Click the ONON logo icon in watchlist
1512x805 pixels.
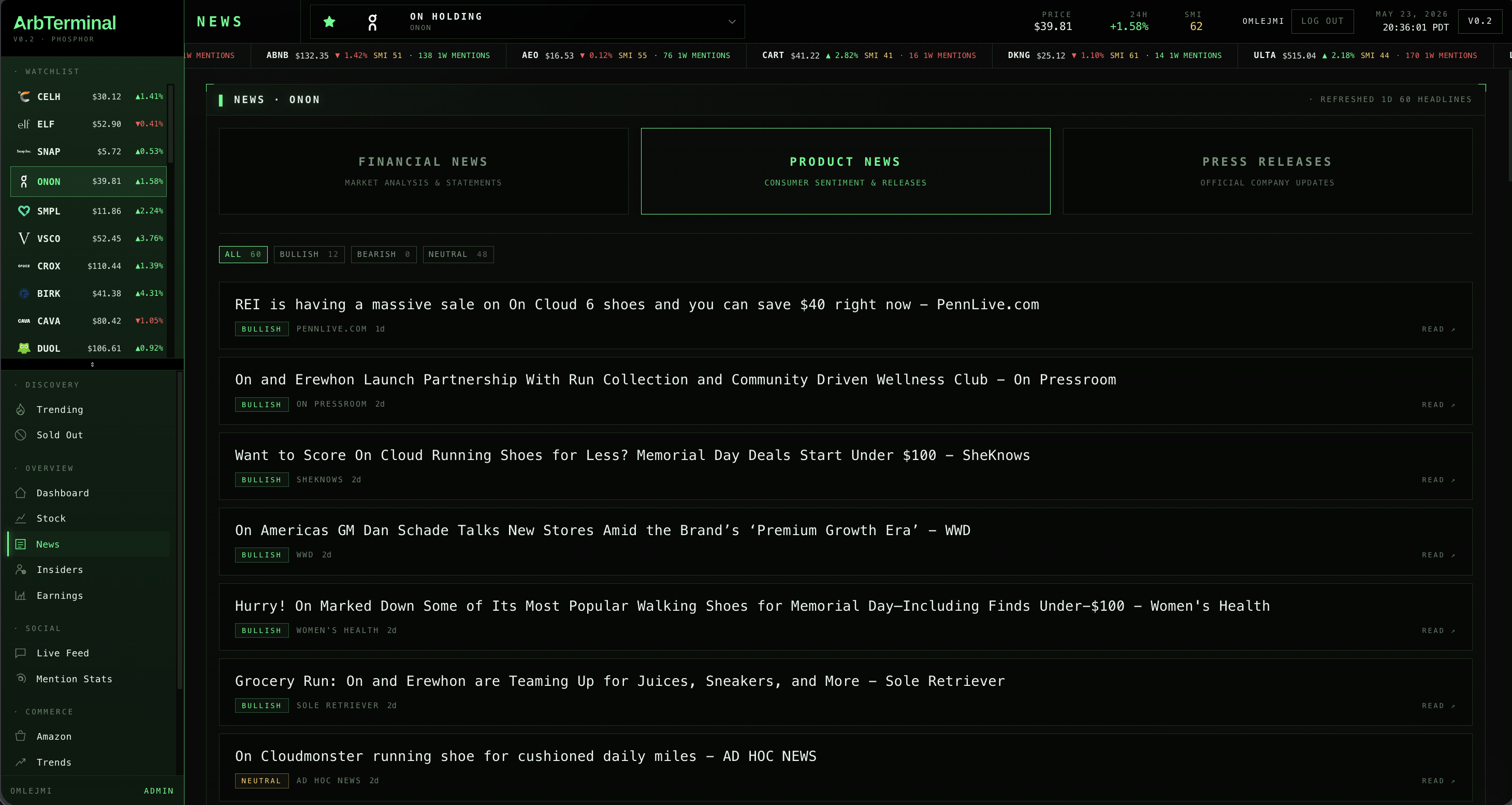tap(23, 181)
